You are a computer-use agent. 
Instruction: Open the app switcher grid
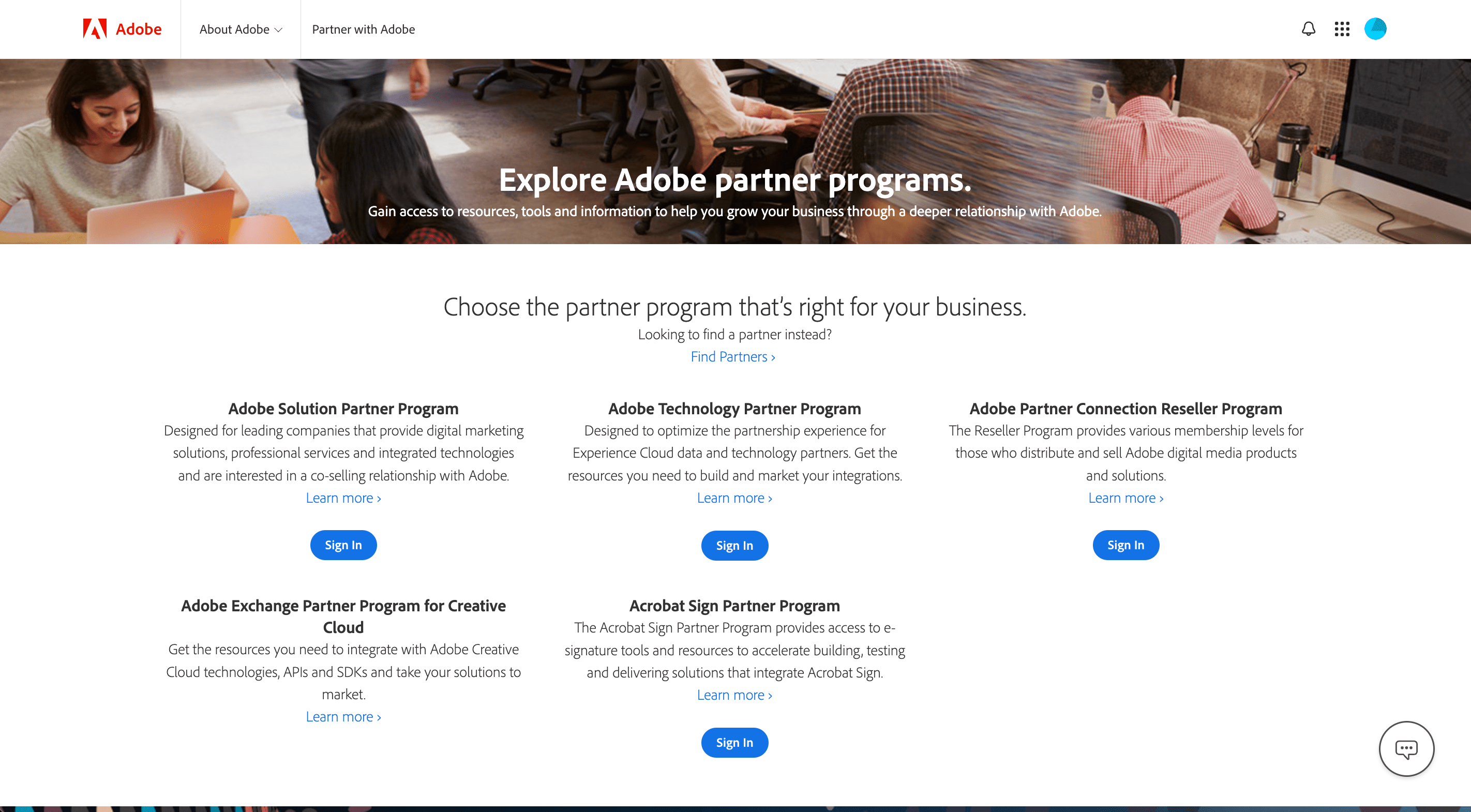(1342, 28)
